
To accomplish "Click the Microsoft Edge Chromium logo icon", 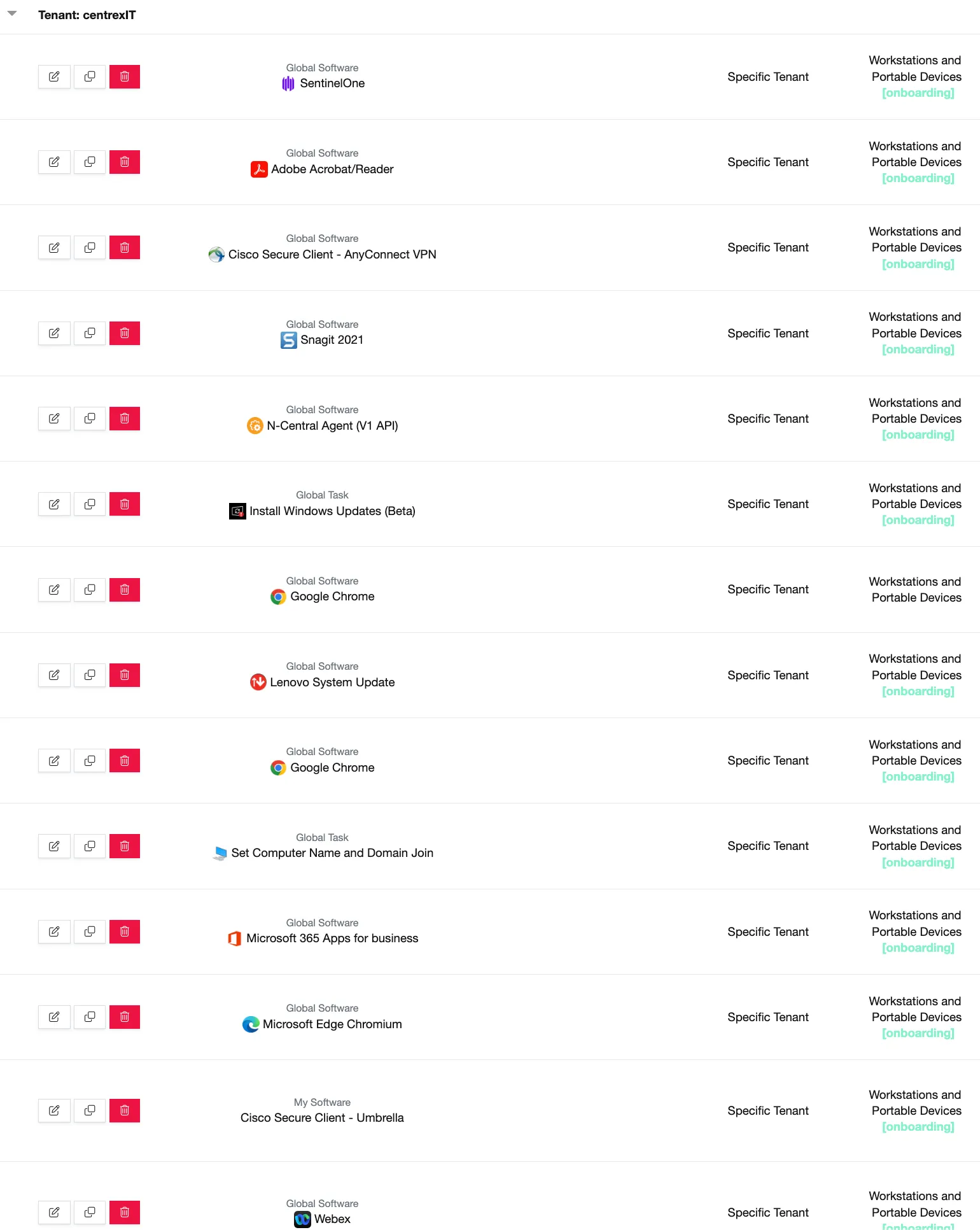I will click(x=251, y=1024).
